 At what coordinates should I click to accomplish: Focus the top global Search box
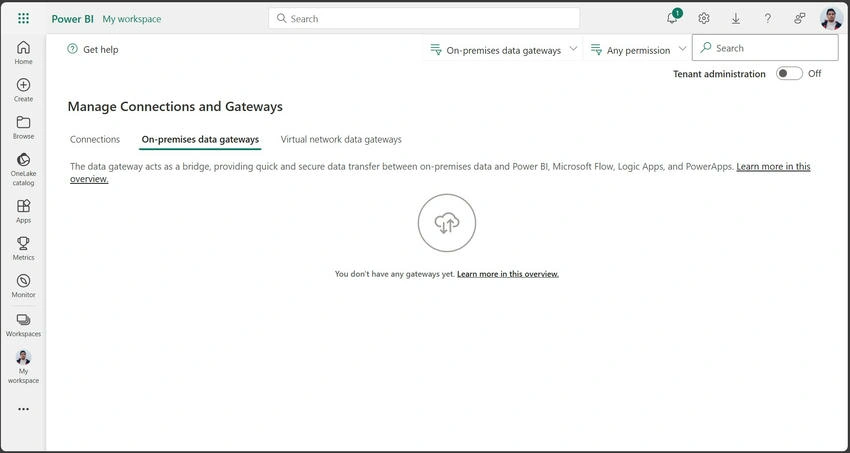click(x=424, y=18)
